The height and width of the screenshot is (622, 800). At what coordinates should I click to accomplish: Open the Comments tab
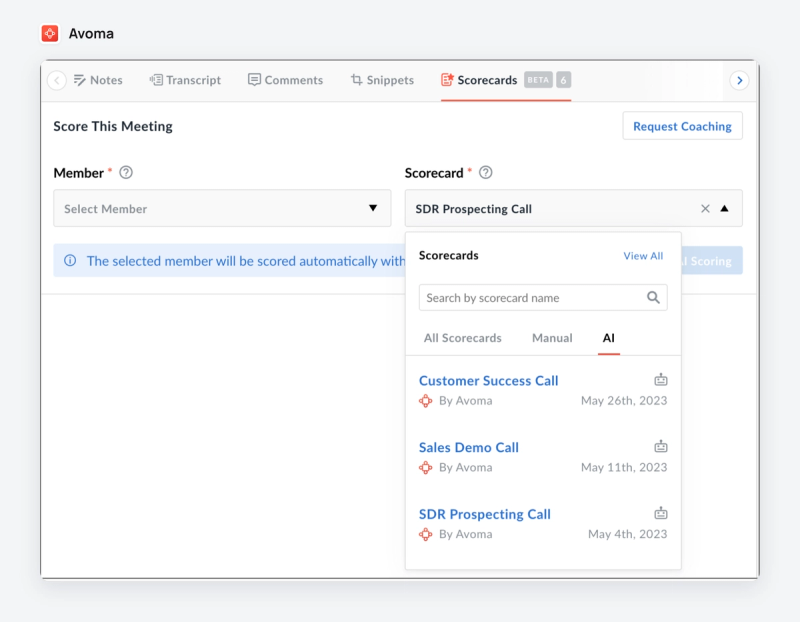click(285, 80)
